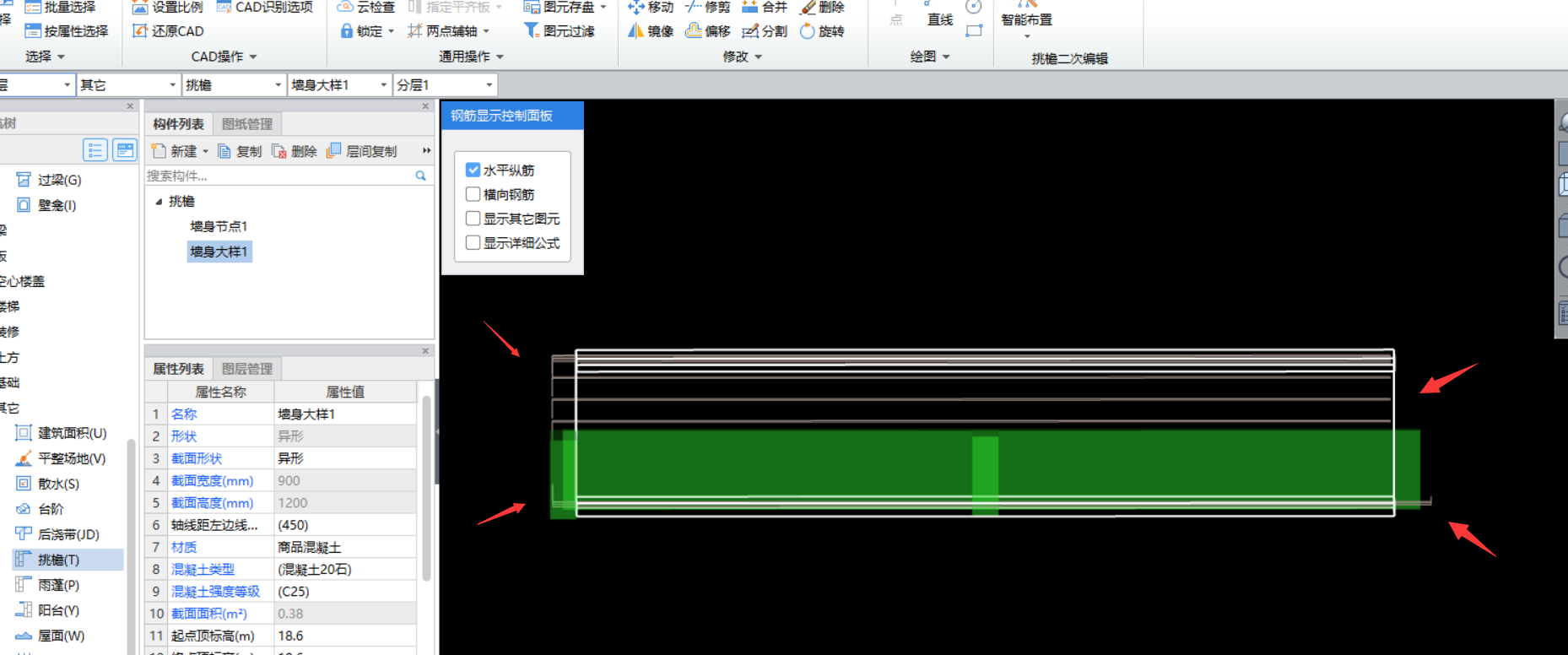
Task: Click the 删除 tool in modify ribbon
Action: (x=822, y=8)
